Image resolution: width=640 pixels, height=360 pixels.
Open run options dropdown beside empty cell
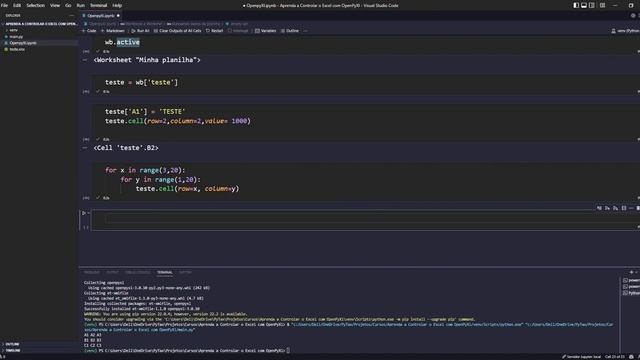coord(89,213)
